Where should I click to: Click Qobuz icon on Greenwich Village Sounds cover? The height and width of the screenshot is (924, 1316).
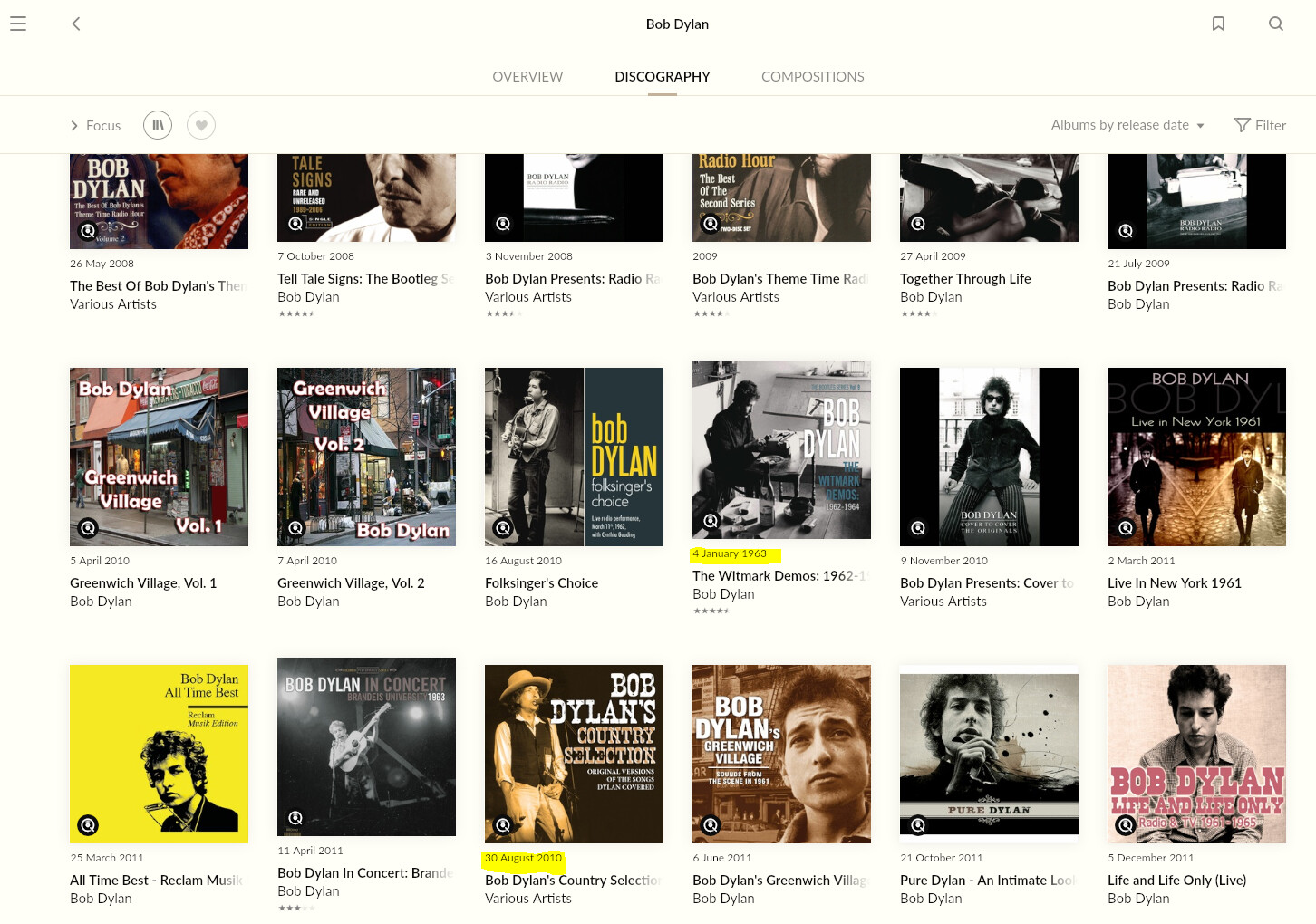711,824
